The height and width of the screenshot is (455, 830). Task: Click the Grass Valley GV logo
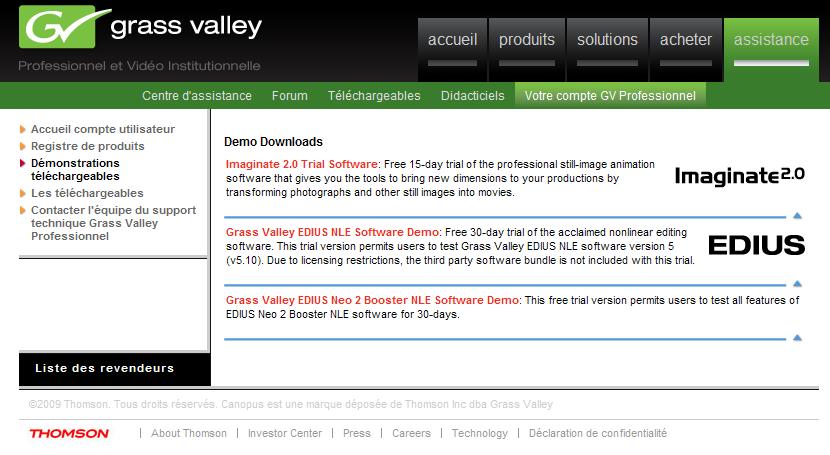click(141, 26)
